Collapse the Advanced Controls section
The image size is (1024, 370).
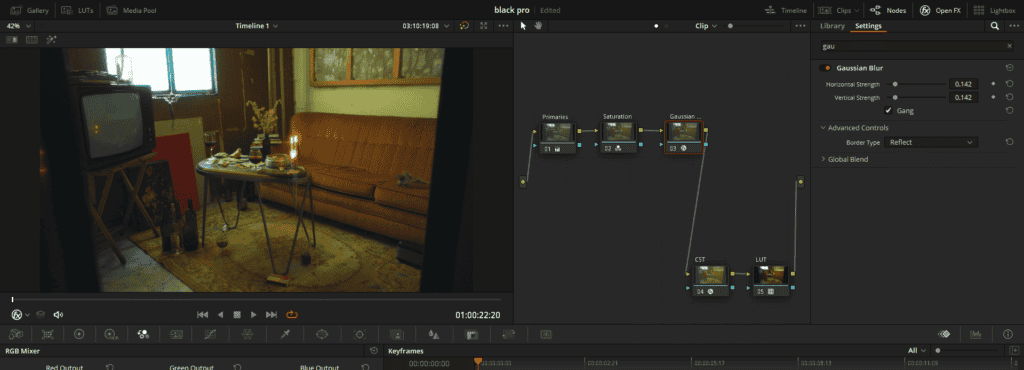[854, 128]
